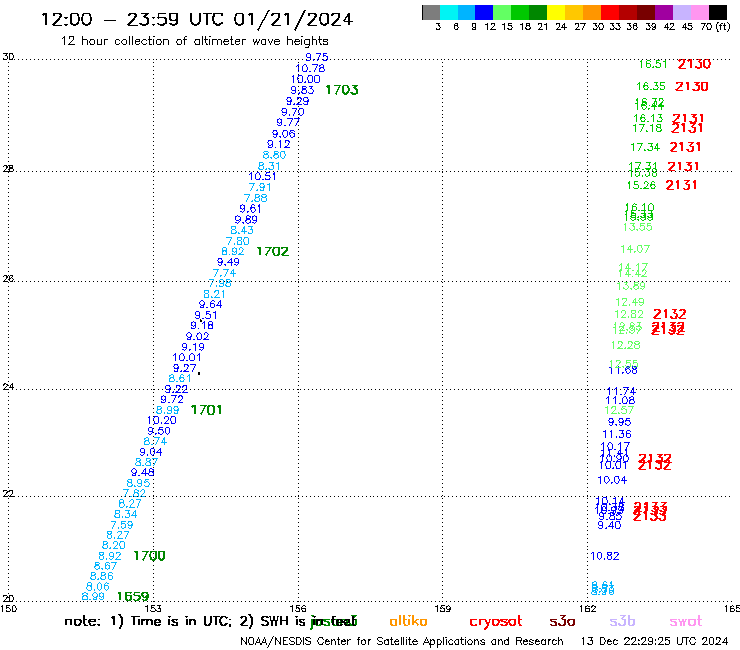Image resolution: width=740 pixels, height=650 pixels.
Task: Click cryosat wave height 16.51
Action: 653,64
